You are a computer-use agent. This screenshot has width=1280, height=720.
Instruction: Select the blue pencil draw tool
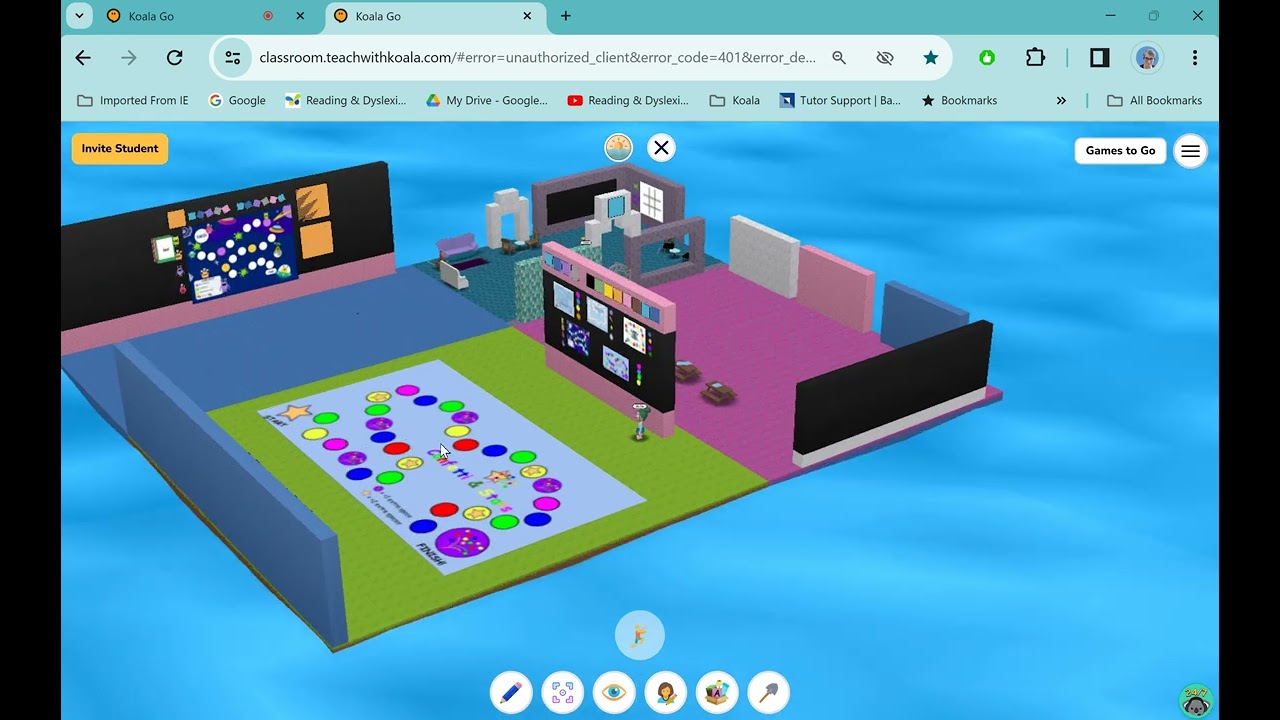click(511, 692)
